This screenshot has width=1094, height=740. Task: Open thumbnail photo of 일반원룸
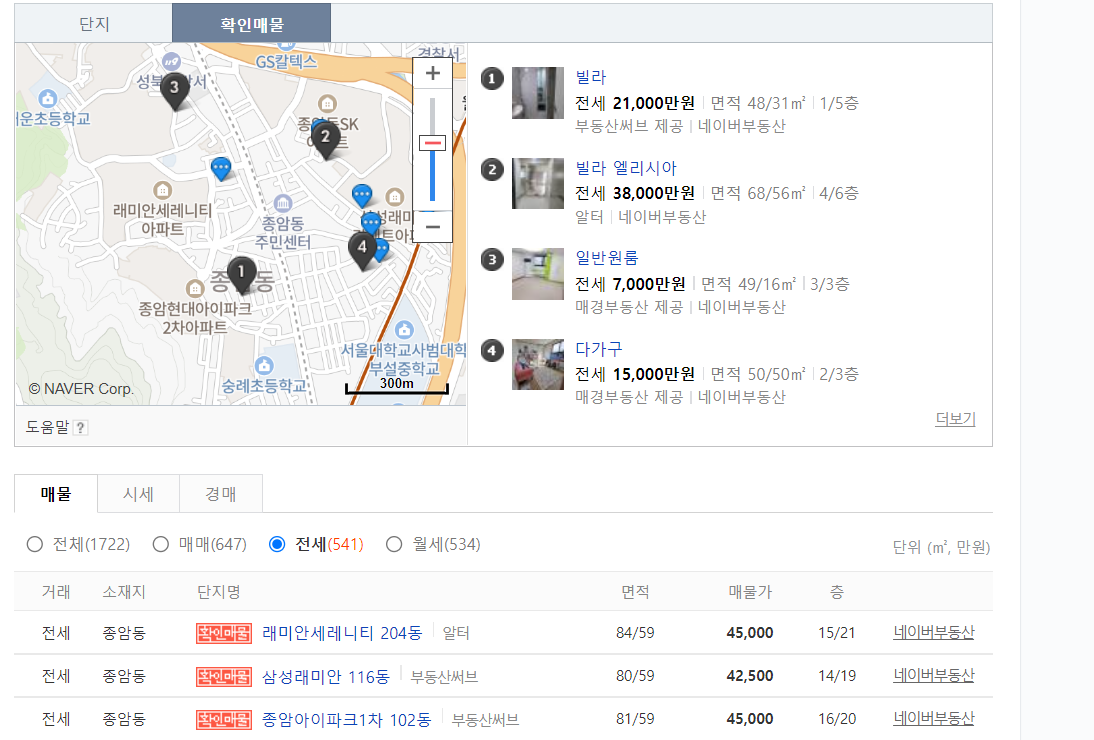click(x=538, y=274)
